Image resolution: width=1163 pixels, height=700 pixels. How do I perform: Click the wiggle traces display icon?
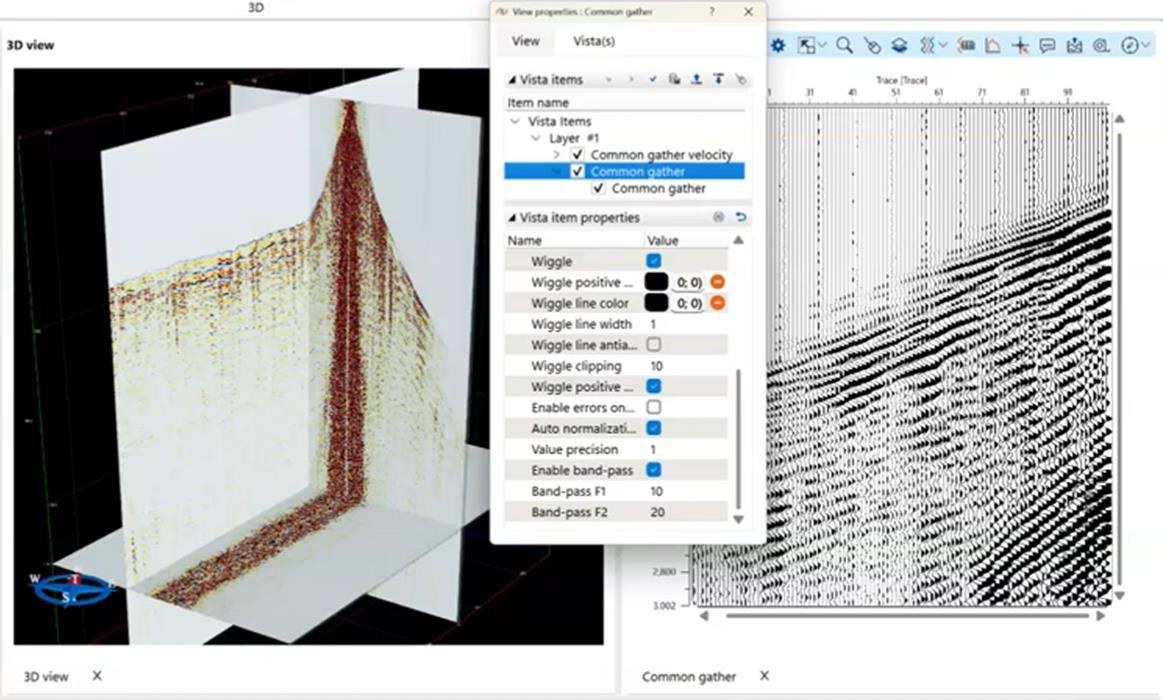pos(927,46)
